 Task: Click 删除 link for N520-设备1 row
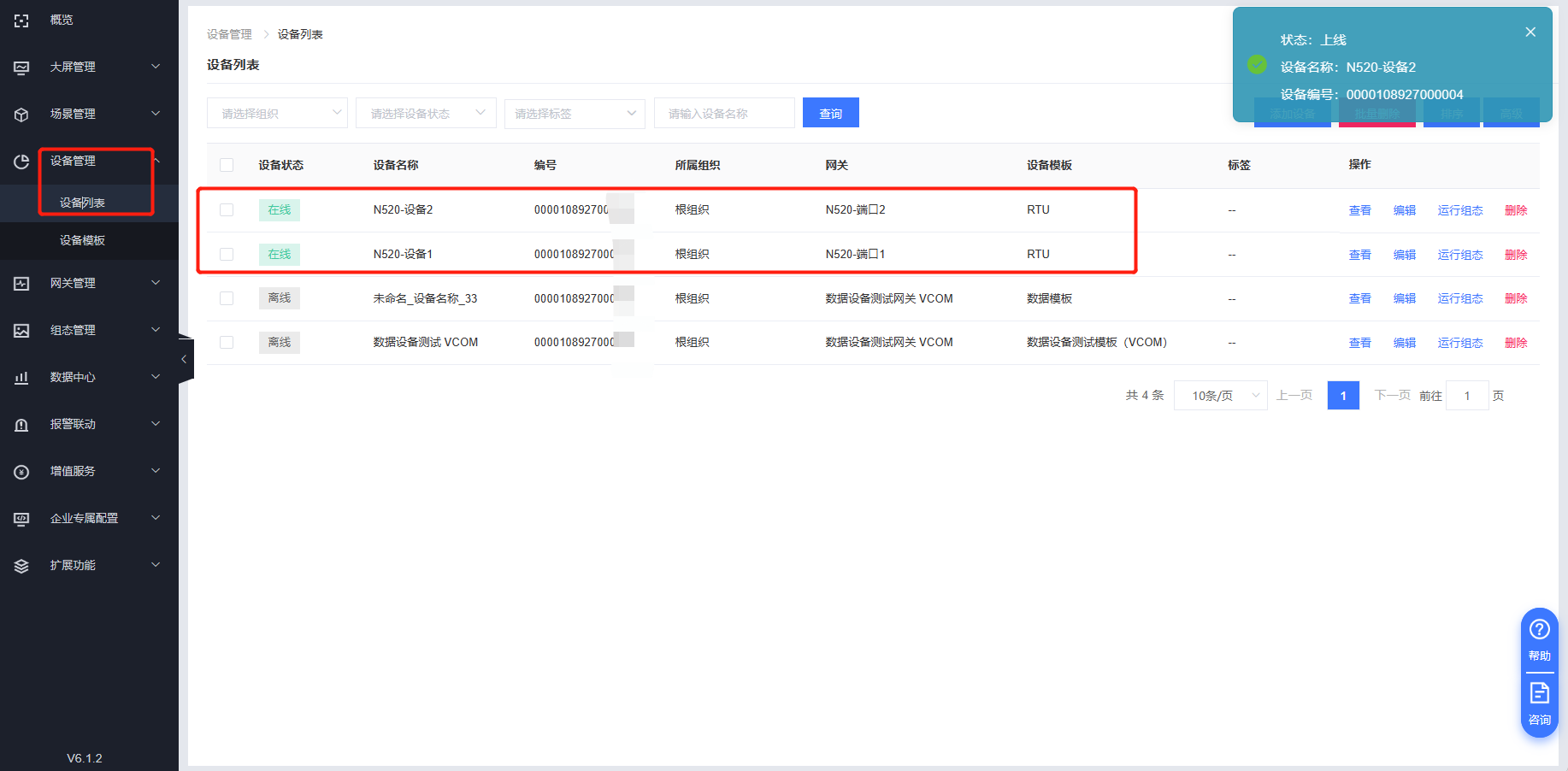1515,255
